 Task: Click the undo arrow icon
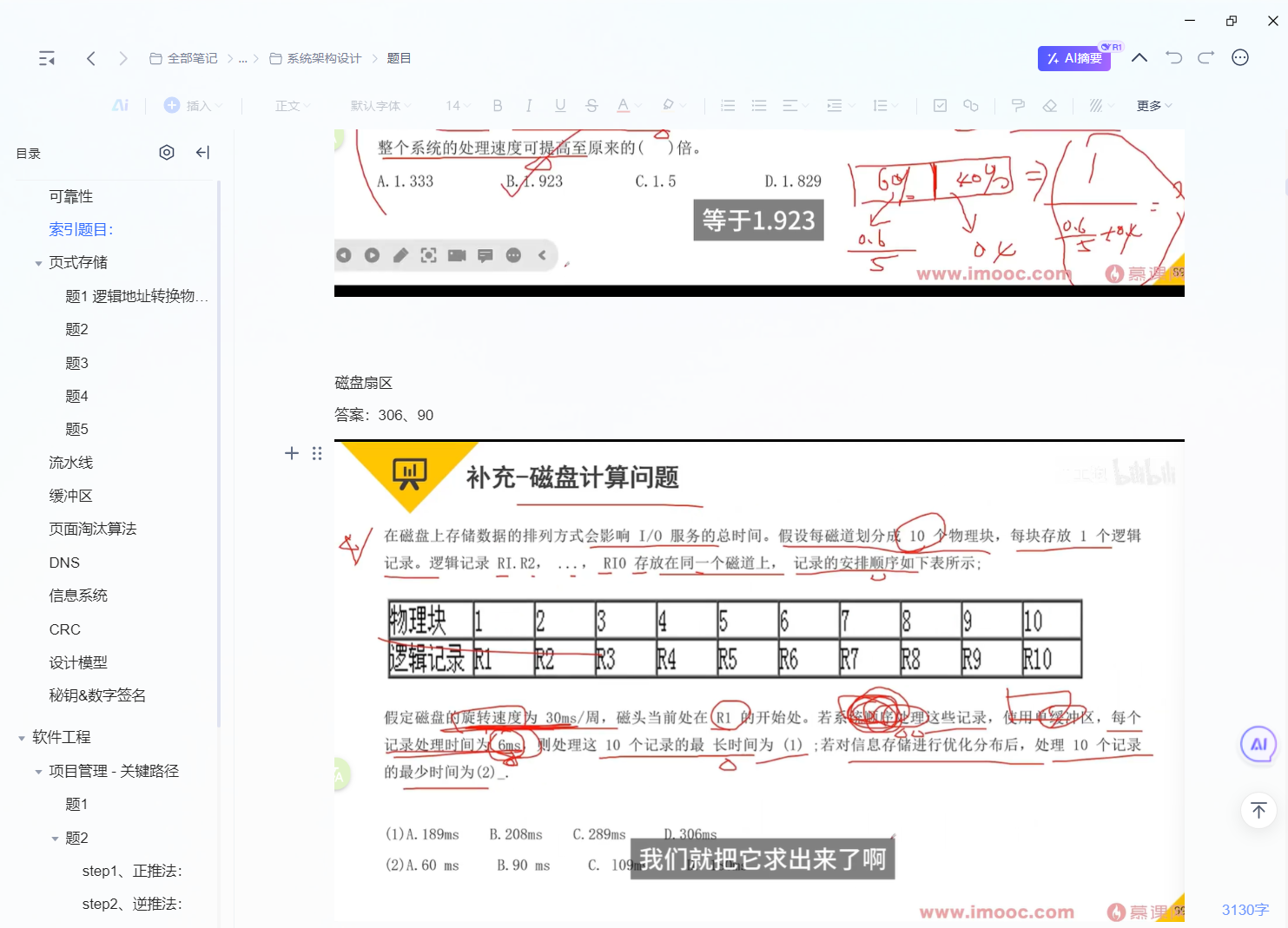tap(1173, 58)
